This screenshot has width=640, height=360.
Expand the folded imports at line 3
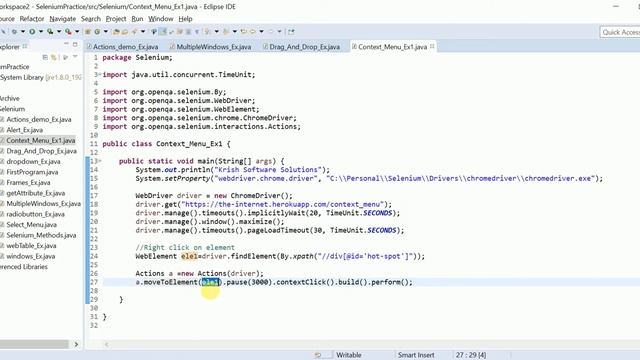click(100, 75)
